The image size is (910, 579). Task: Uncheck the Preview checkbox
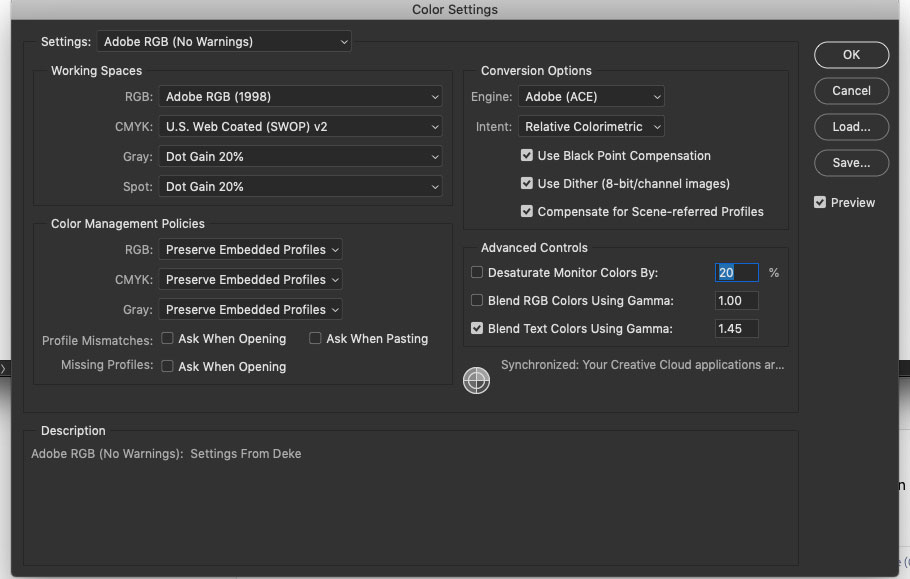tap(820, 202)
